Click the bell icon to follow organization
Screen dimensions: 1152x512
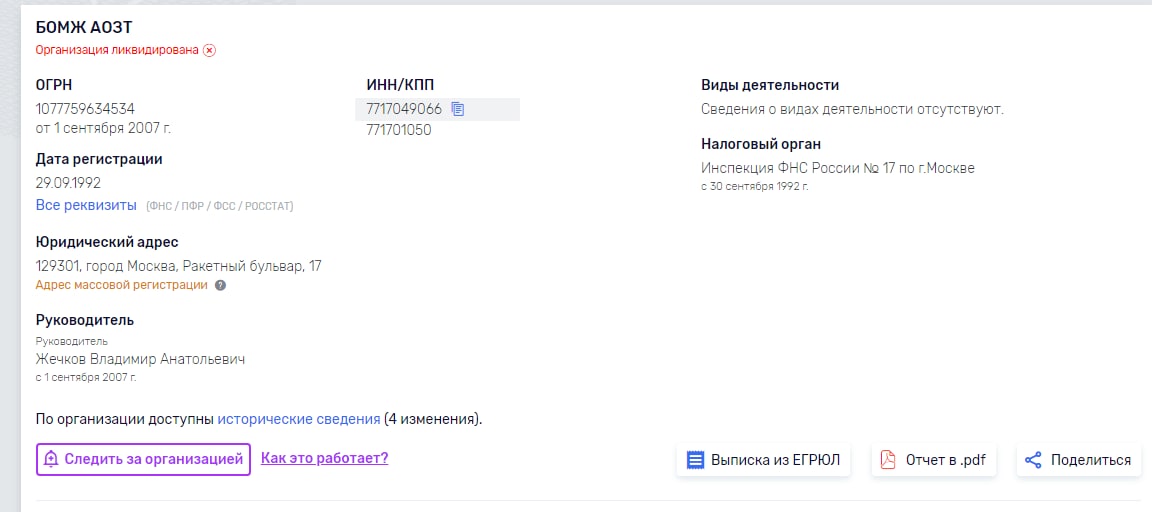pyautogui.click(x=51, y=459)
